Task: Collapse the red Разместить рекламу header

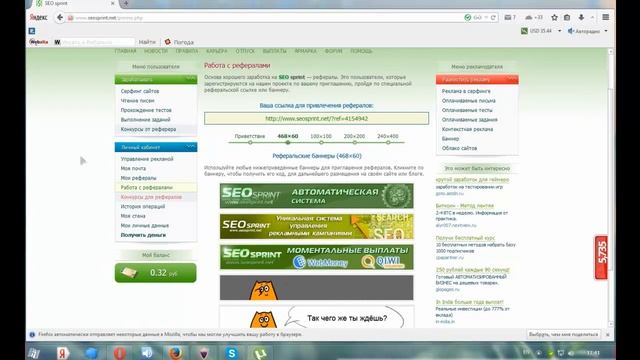Action: [477, 79]
